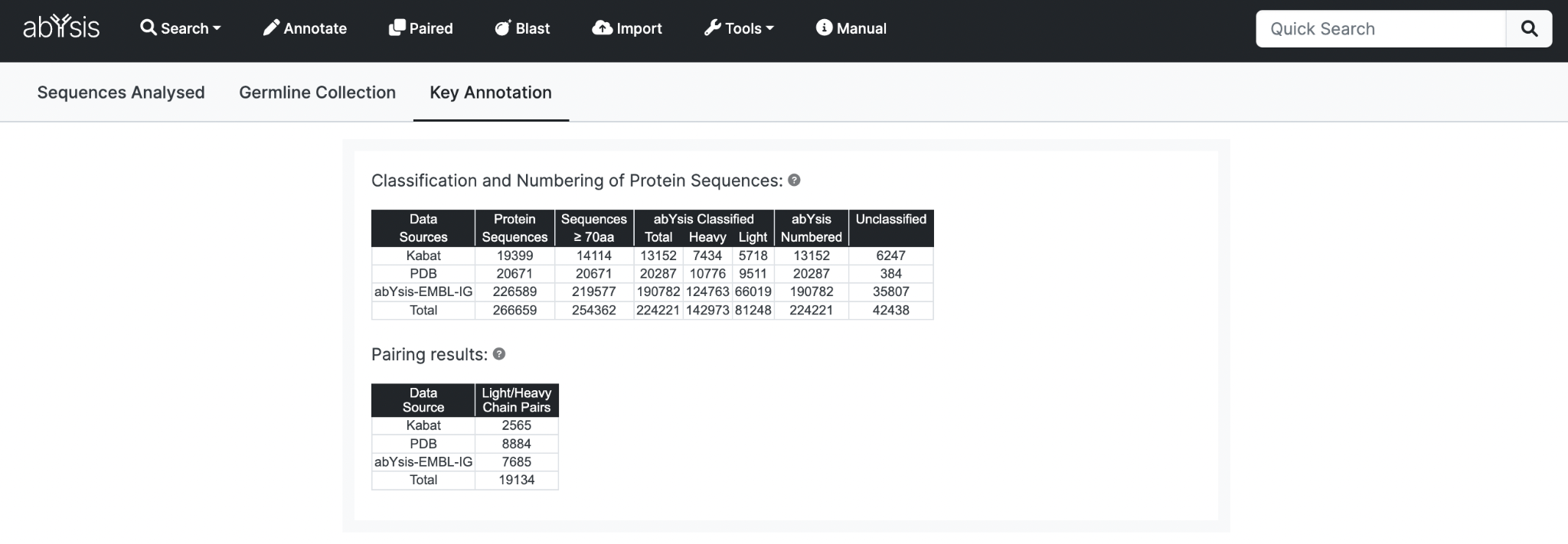
Task: Click the Annotate pencil icon
Action: 271,28
